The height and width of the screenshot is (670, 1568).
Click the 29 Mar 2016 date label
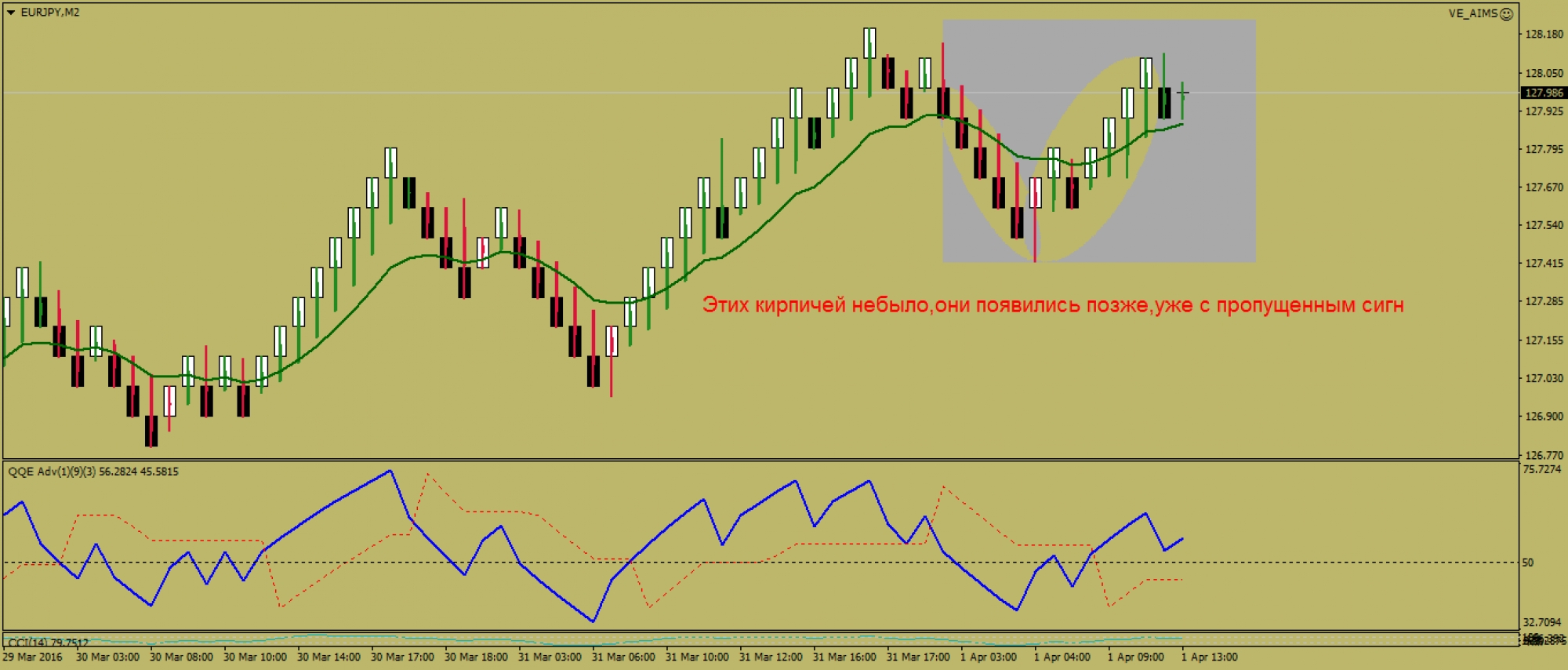(x=32, y=657)
